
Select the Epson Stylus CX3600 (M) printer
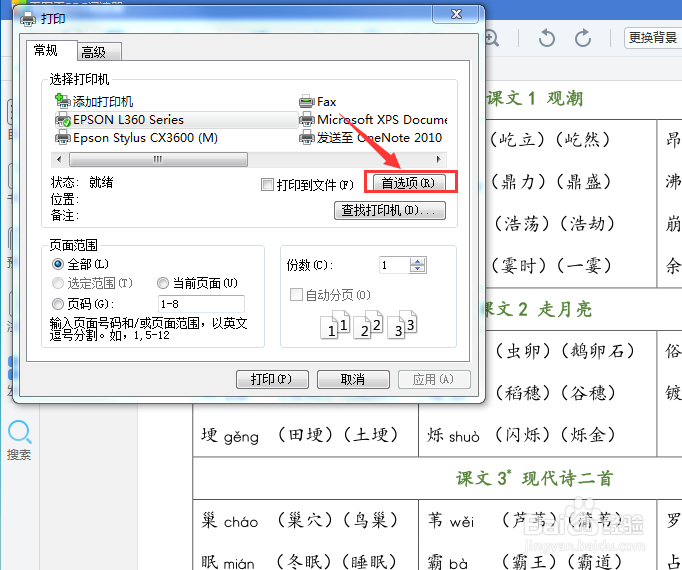137,138
